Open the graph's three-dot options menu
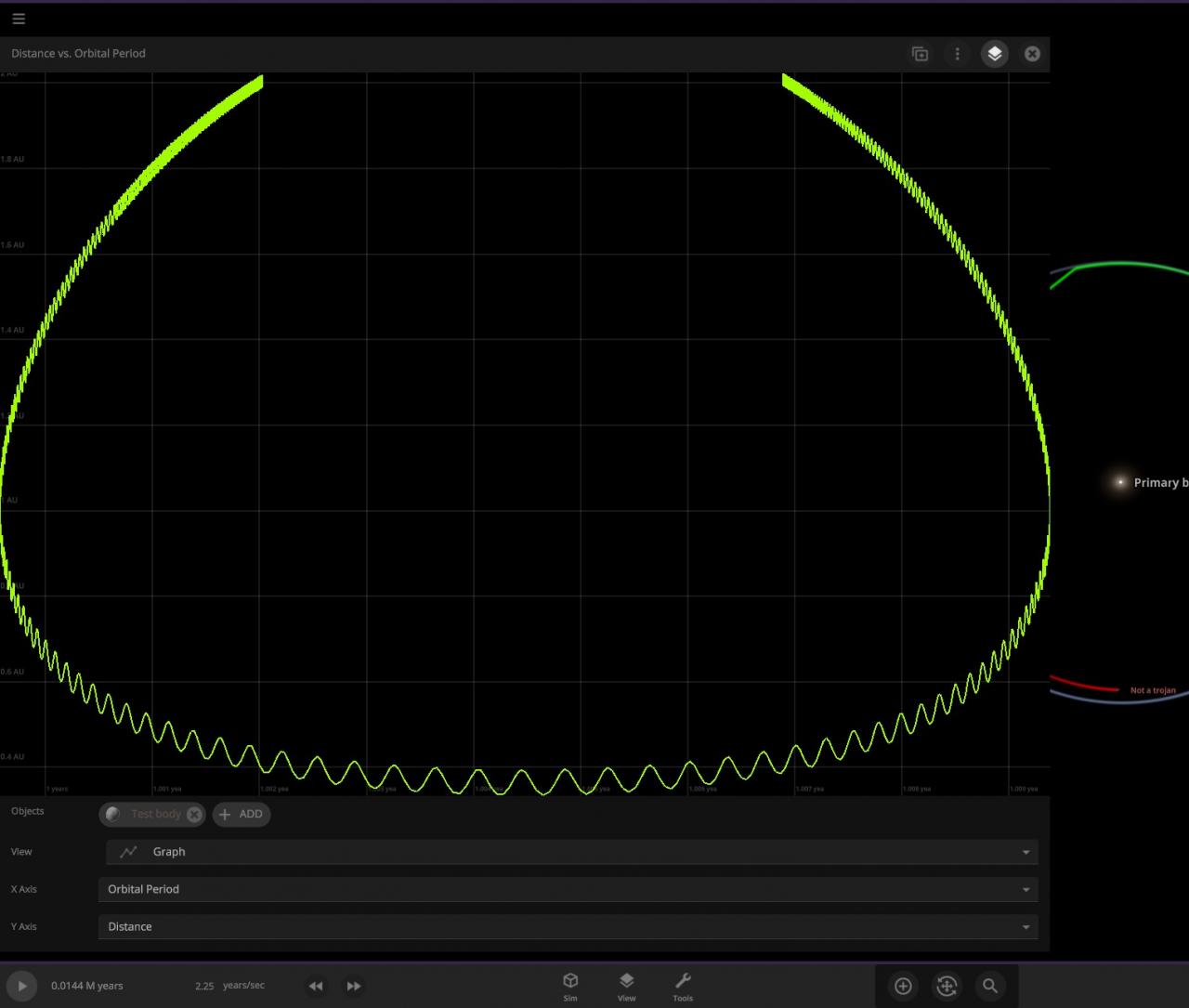 (957, 54)
